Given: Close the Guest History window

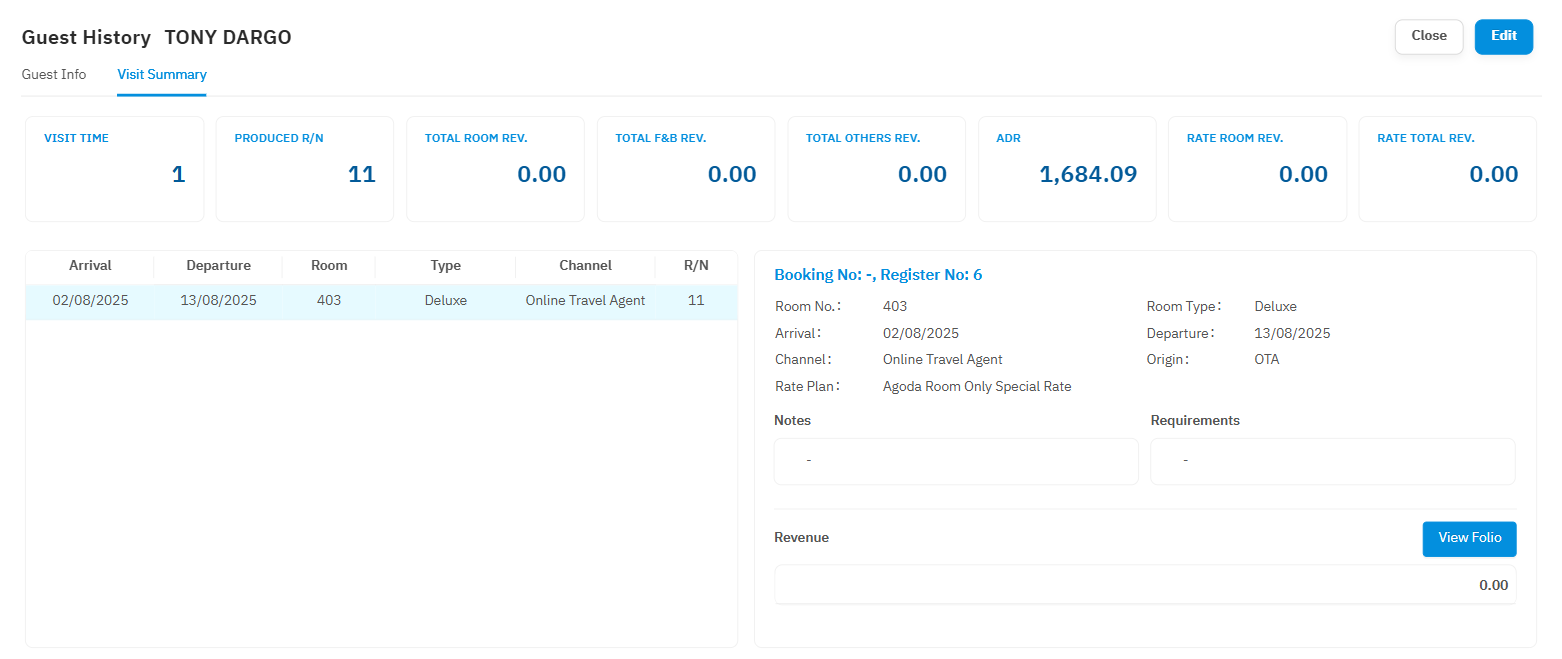Looking at the screenshot, I should [x=1428, y=36].
